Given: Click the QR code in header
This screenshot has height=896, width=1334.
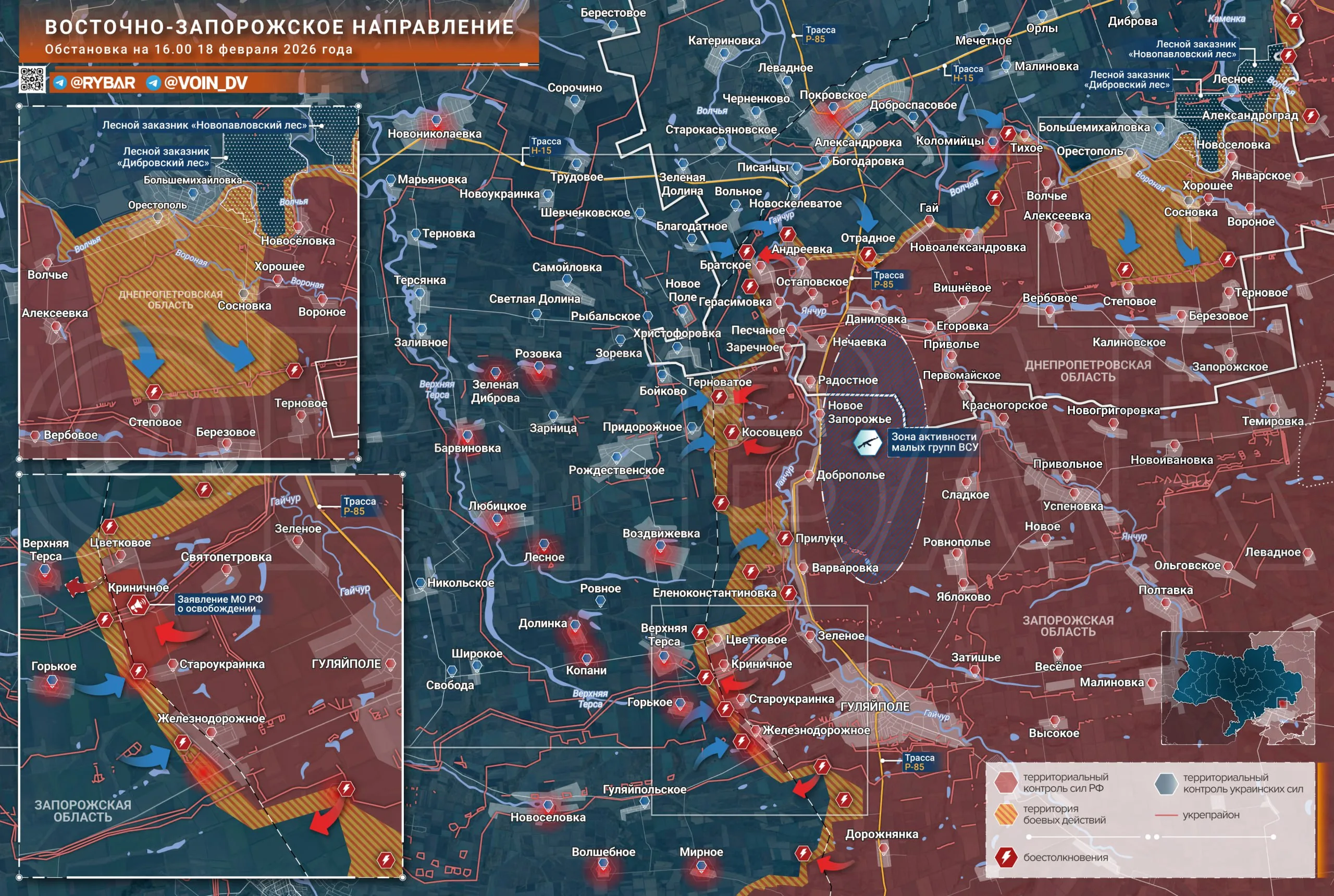Looking at the screenshot, I should coord(32,79).
